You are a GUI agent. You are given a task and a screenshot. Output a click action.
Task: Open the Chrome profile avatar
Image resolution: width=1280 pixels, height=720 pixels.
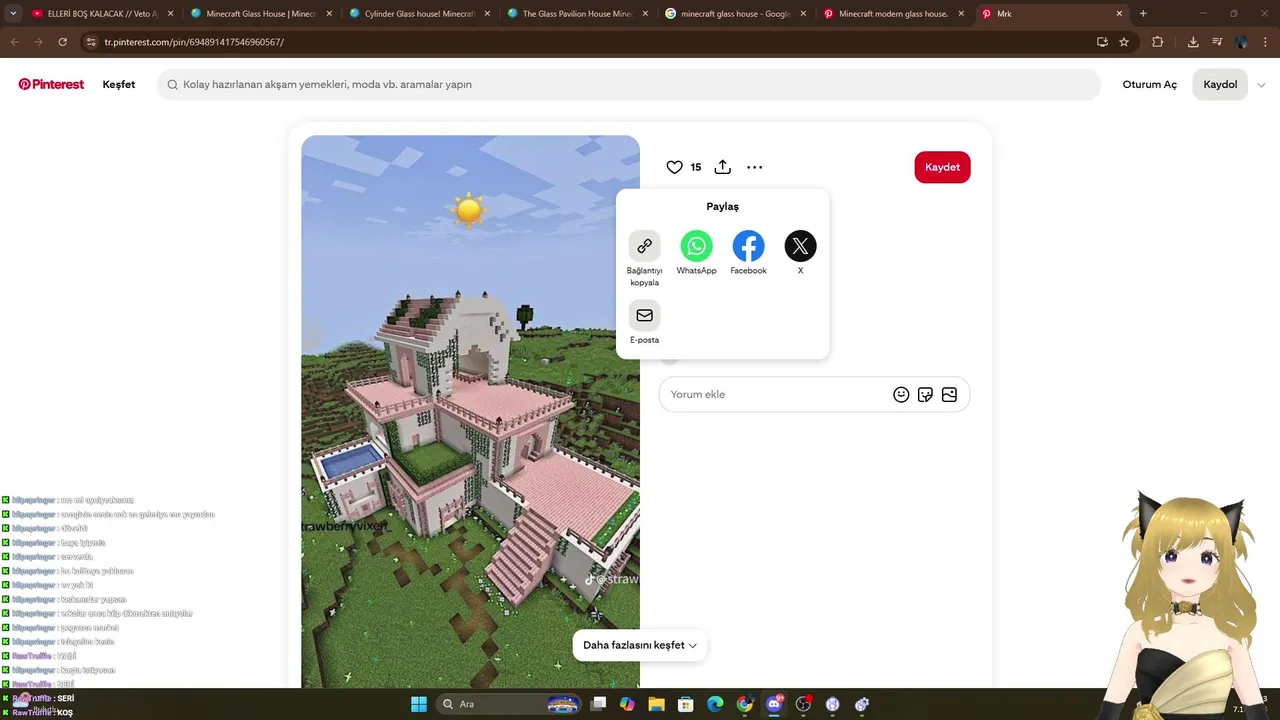click(x=1241, y=42)
